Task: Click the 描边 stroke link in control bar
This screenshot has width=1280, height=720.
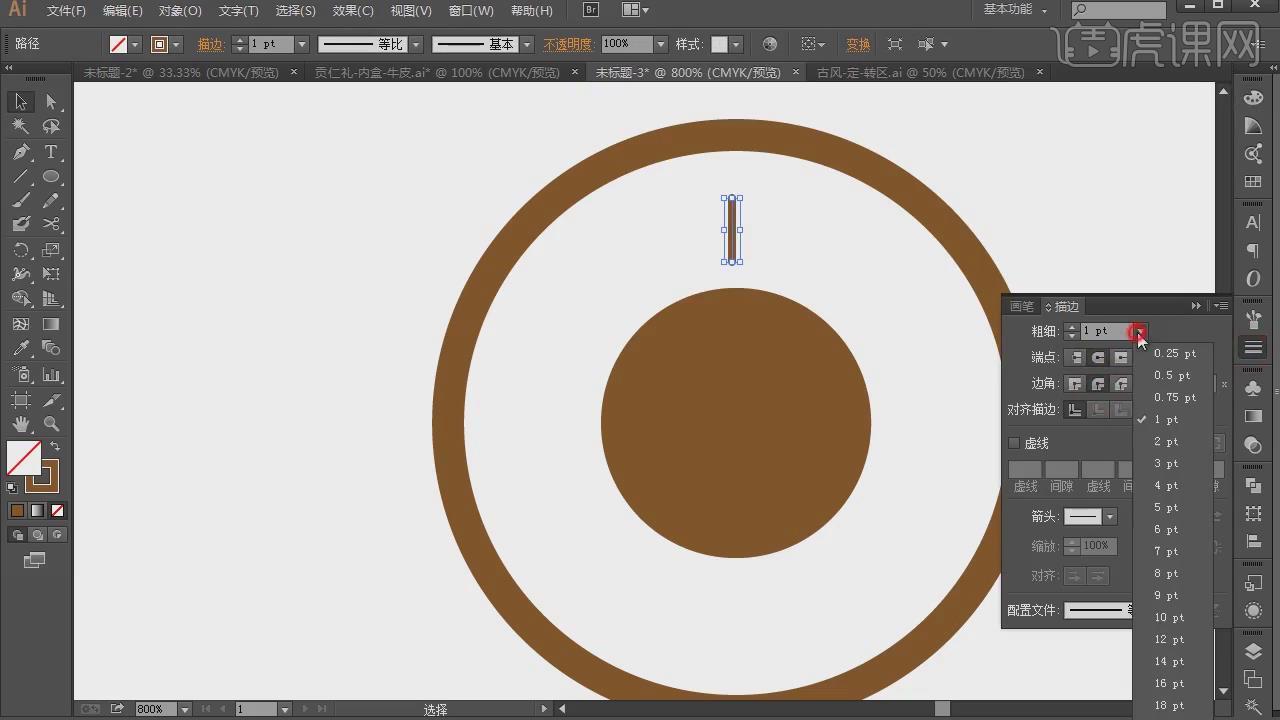Action: point(210,45)
